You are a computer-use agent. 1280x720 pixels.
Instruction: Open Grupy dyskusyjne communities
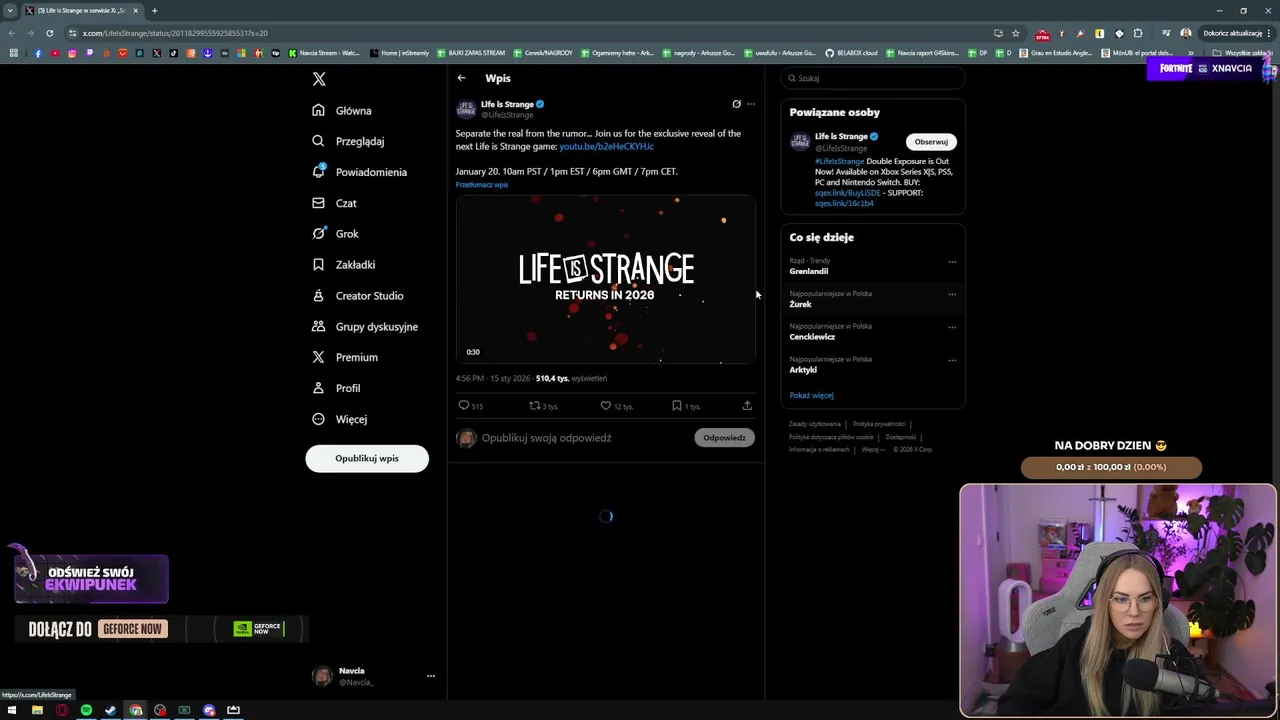tap(365, 327)
